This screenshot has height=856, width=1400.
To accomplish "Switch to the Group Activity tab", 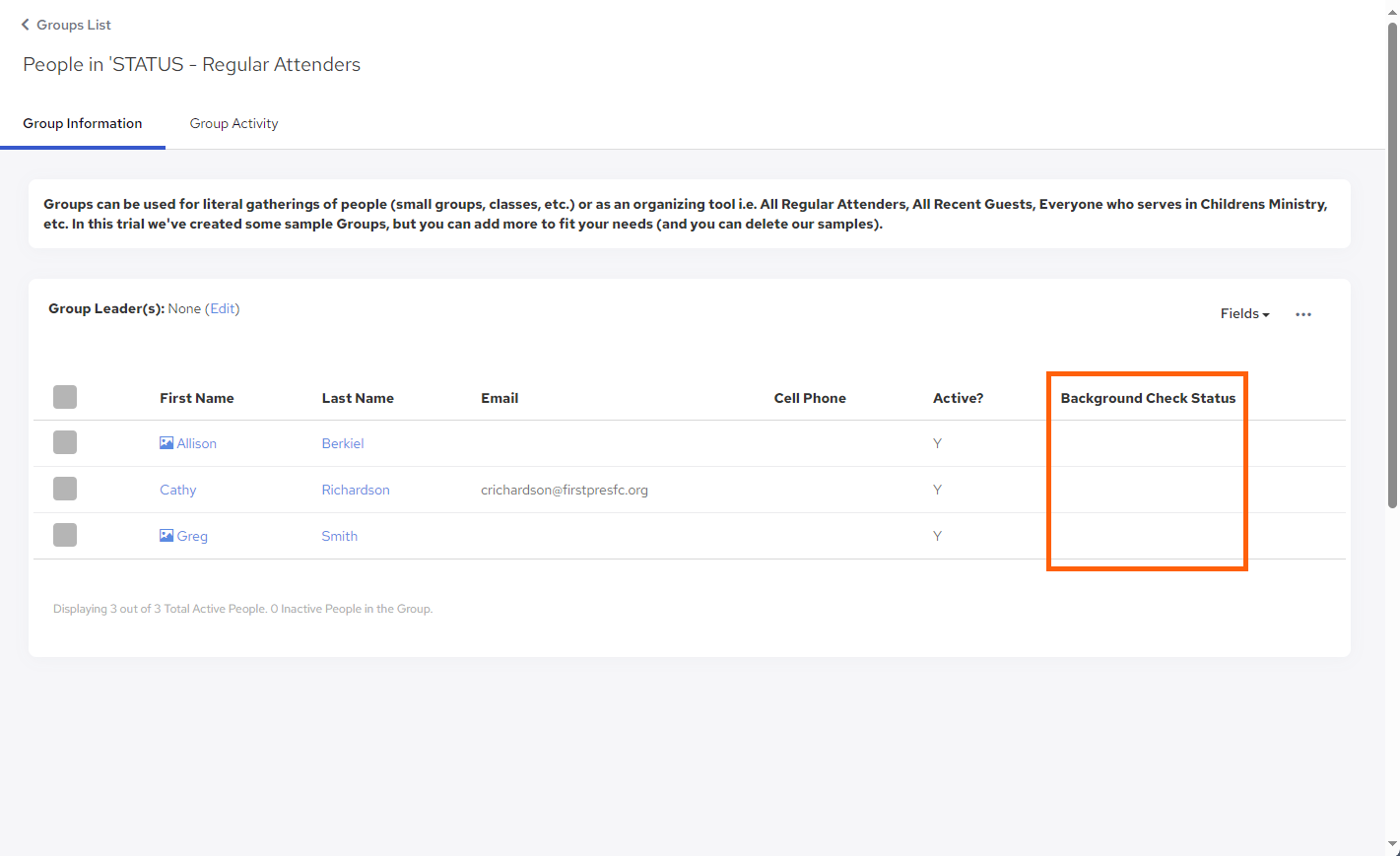I will (x=233, y=124).
